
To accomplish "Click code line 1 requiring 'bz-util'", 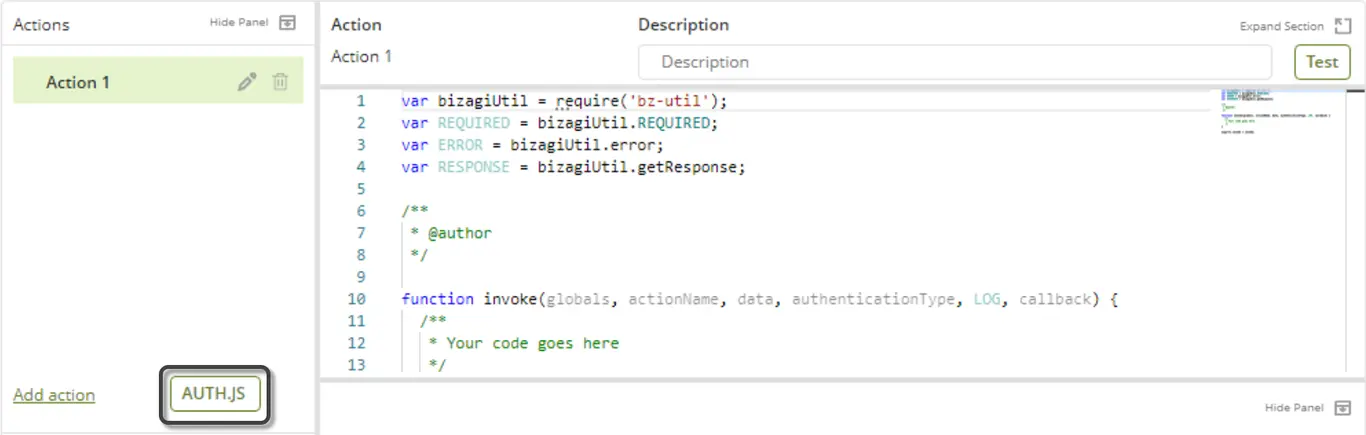I will 565,101.
